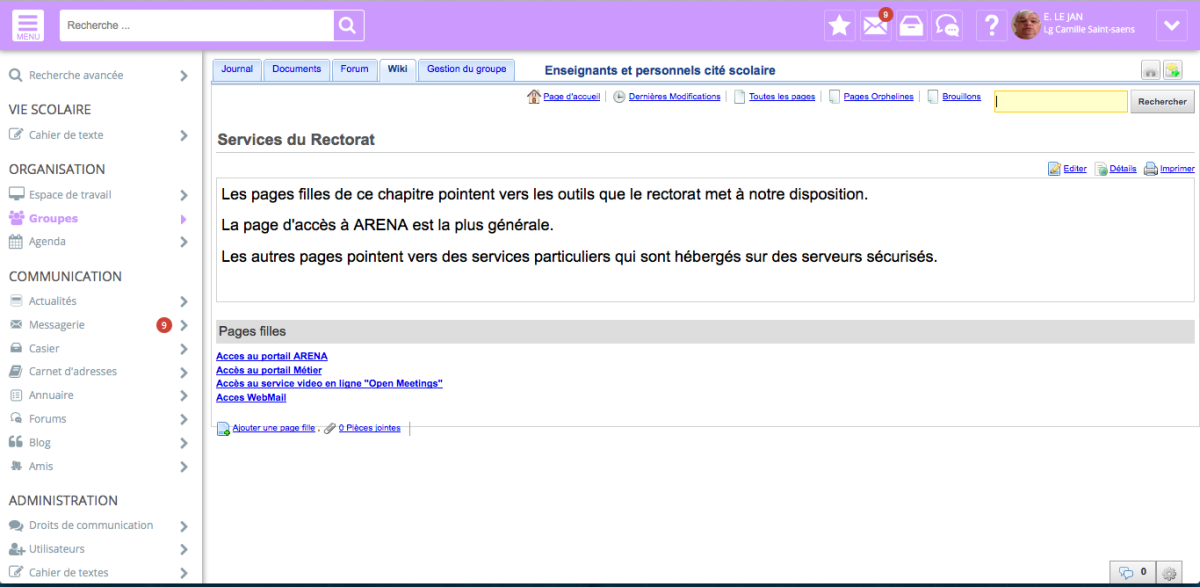Viewport: 1200px width, 587px height.
Task: Expand the Espace de travail sidebar item
Action: (184, 195)
